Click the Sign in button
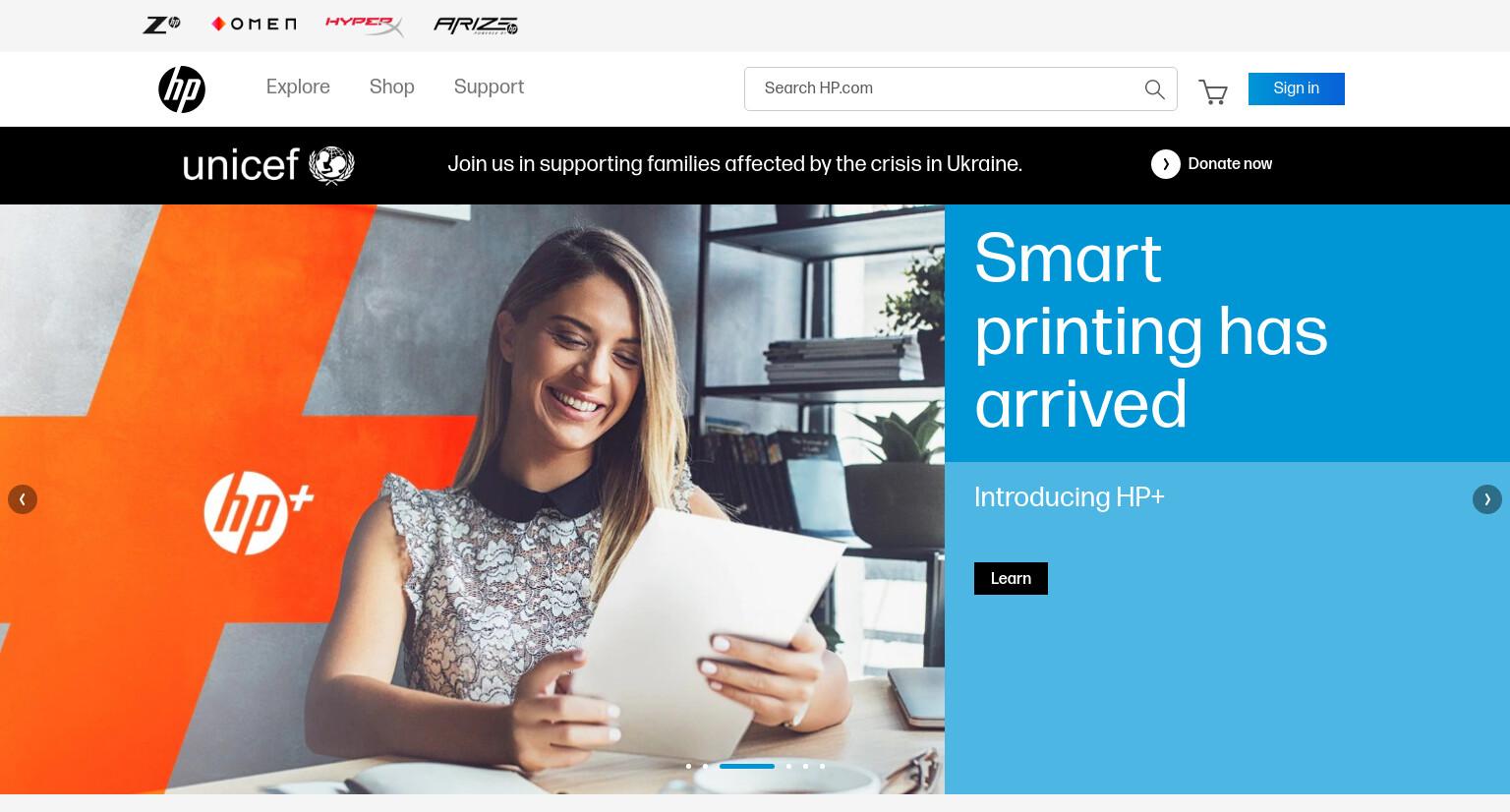 [1297, 88]
